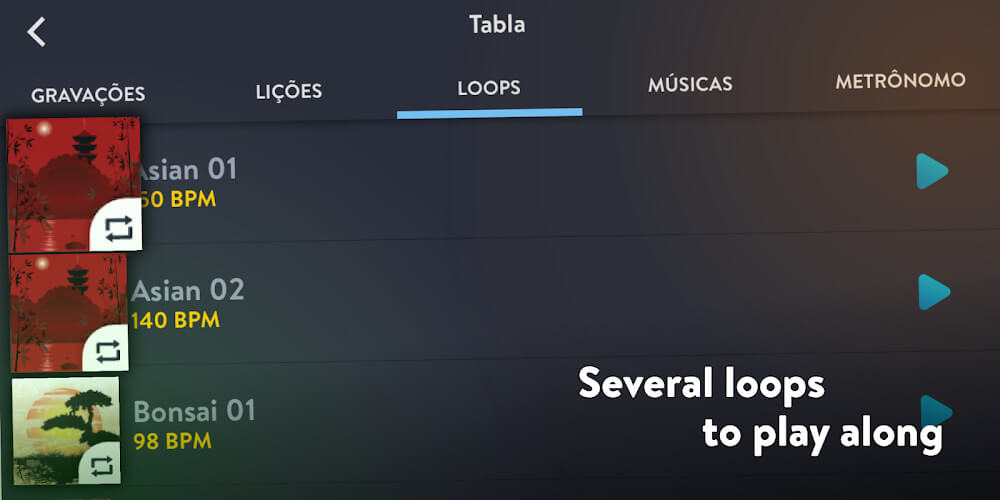Select the Asian 02 pagoda thumbnail
This screenshot has width=1000, height=500.
point(69,312)
